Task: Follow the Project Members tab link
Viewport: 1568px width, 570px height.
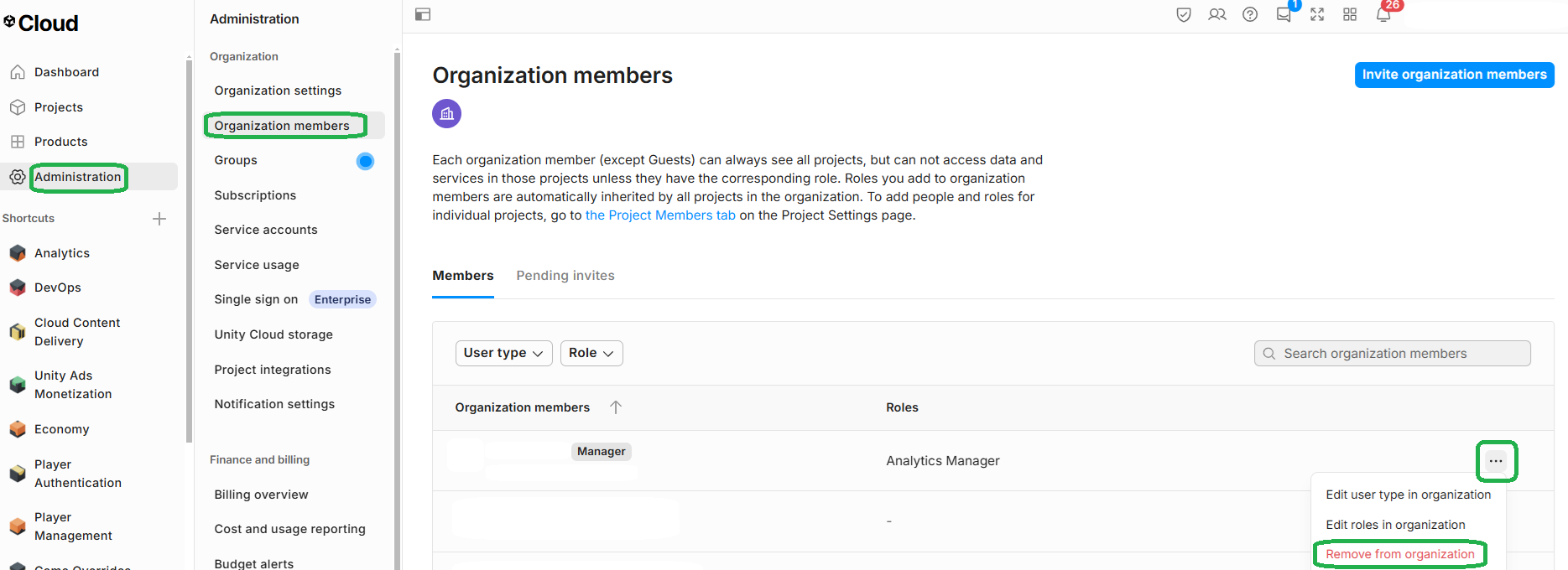Action: [x=660, y=215]
